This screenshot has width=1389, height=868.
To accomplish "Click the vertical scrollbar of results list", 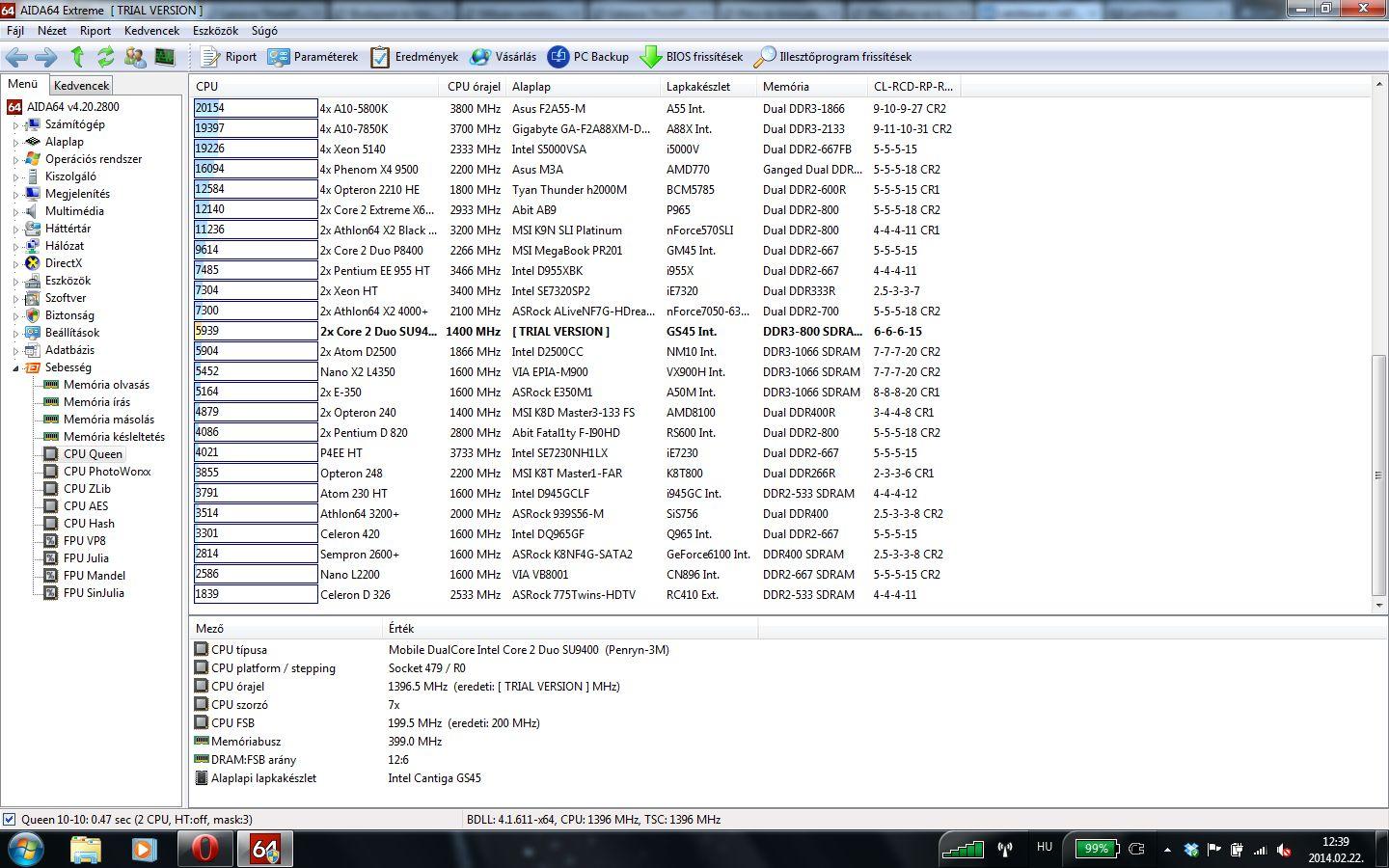I will [x=1378, y=475].
